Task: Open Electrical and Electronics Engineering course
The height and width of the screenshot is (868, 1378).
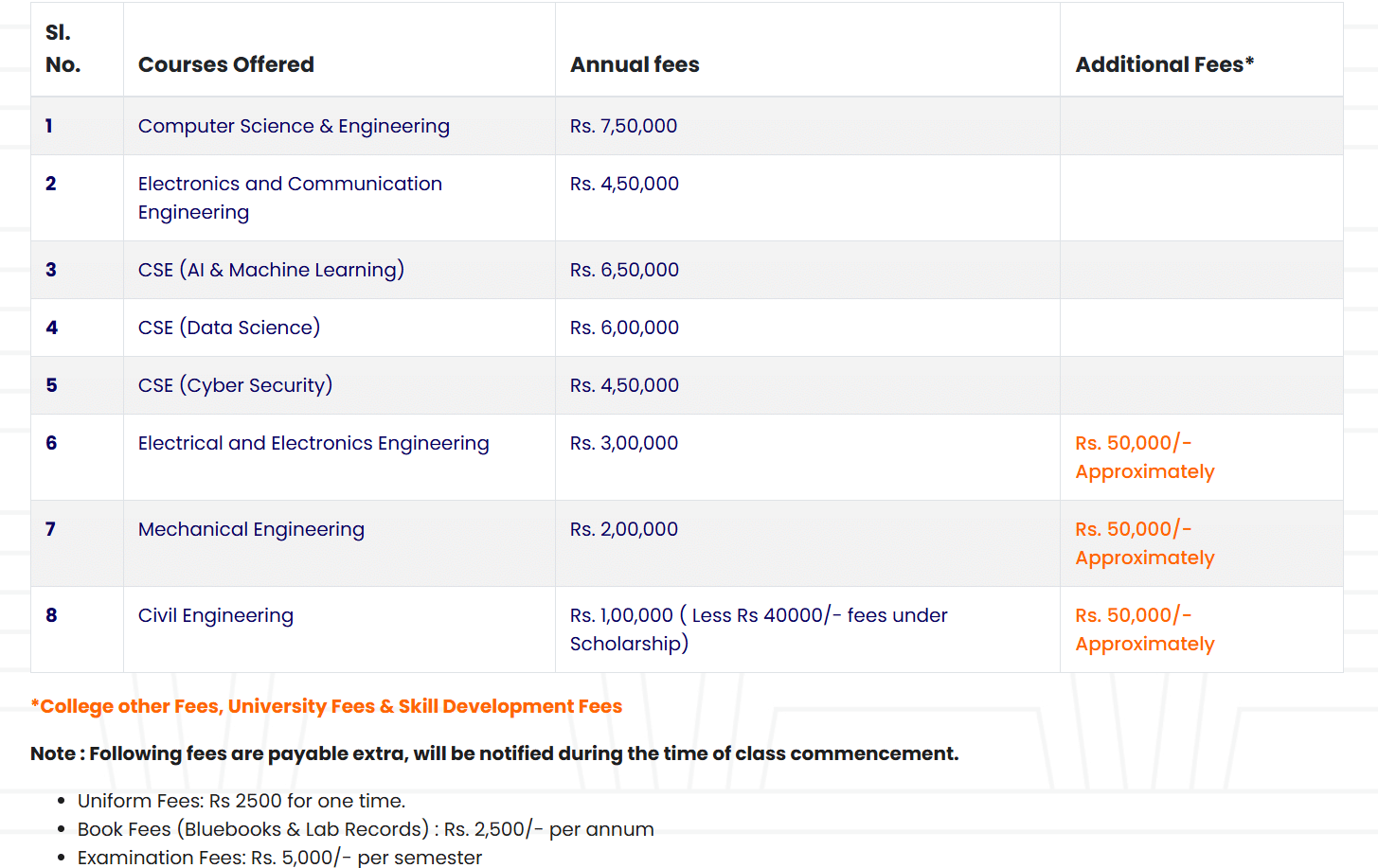Action: 313,443
